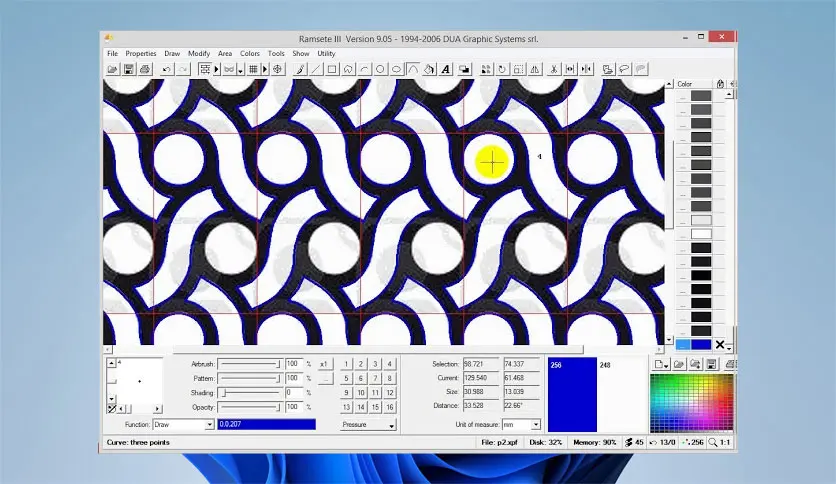This screenshot has height=484, width=836.
Task: Open the Modify menu
Action: [x=199, y=53]
